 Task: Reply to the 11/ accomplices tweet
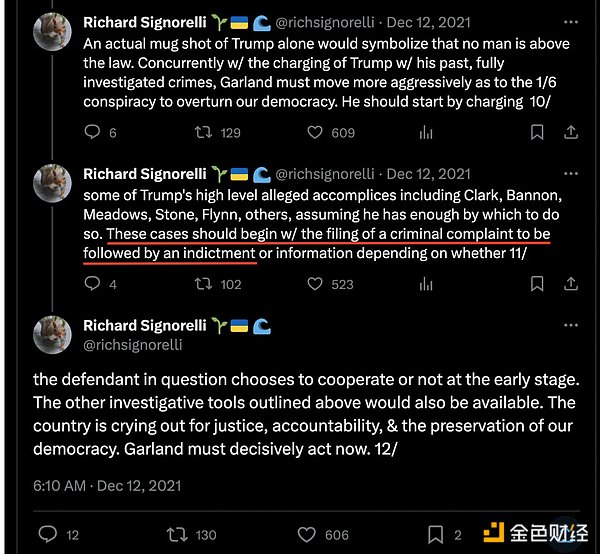pyautogui.click(x=93, y=284)
